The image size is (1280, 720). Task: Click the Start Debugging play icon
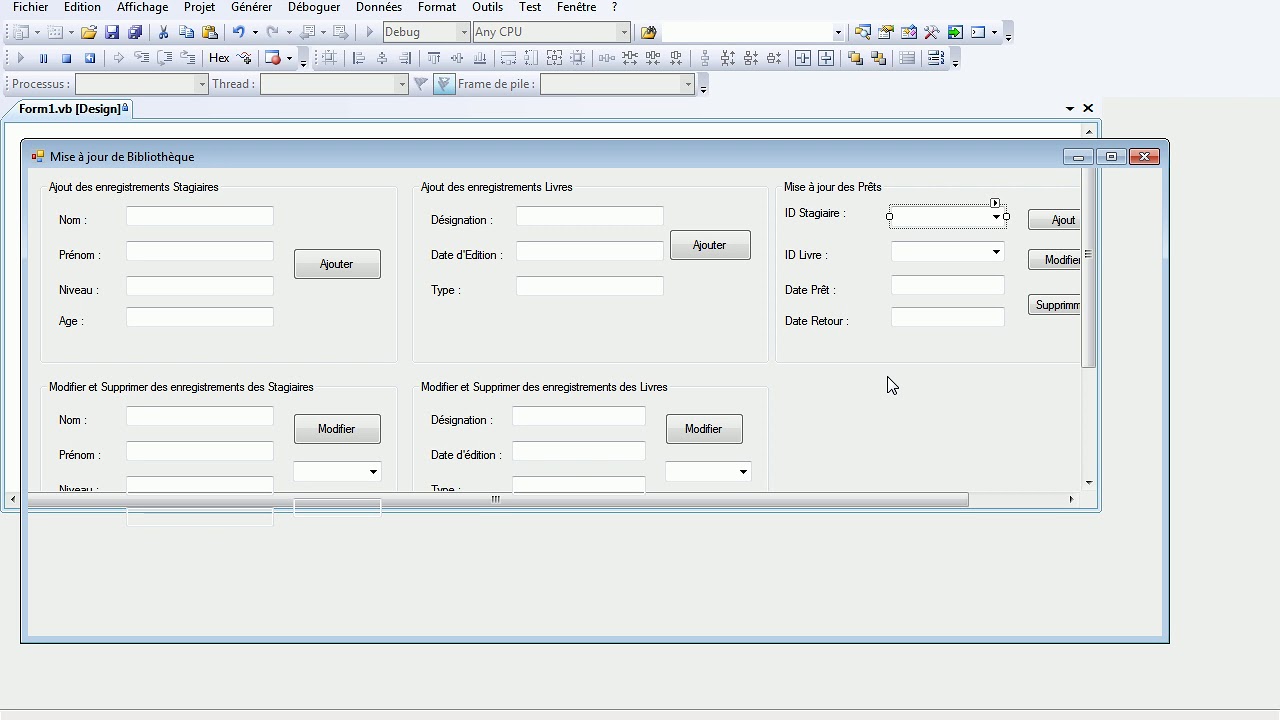(x=369, y=32)
